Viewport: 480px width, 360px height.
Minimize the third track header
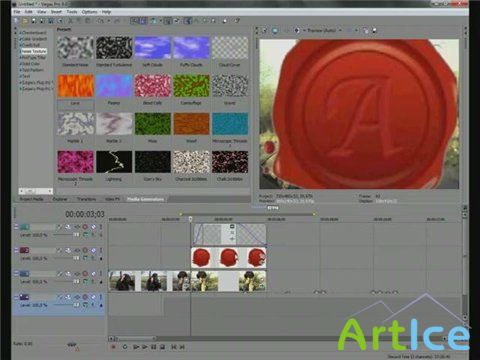[x=16, y=273]
